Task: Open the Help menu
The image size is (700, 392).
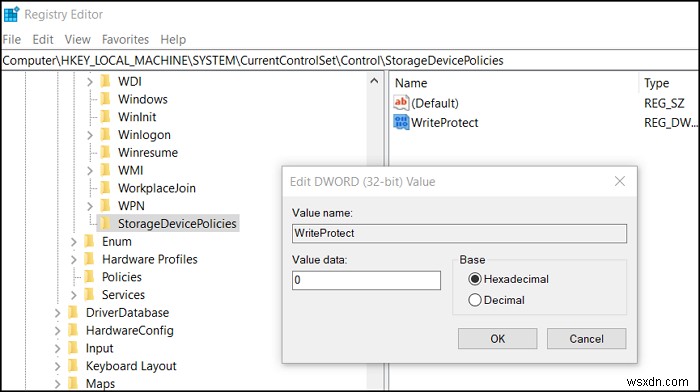Action: [x=173, y=40]
